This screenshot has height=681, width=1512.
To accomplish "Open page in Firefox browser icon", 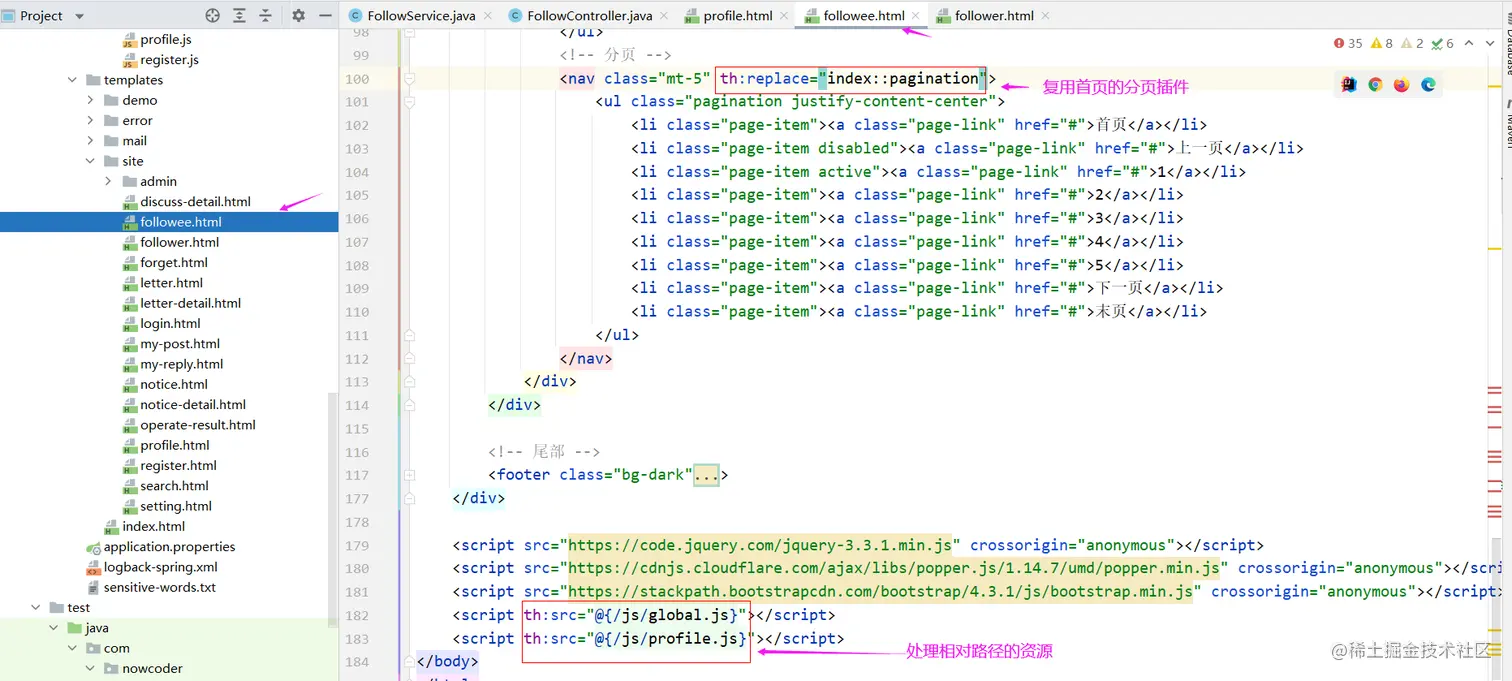I will (1401, 85).
